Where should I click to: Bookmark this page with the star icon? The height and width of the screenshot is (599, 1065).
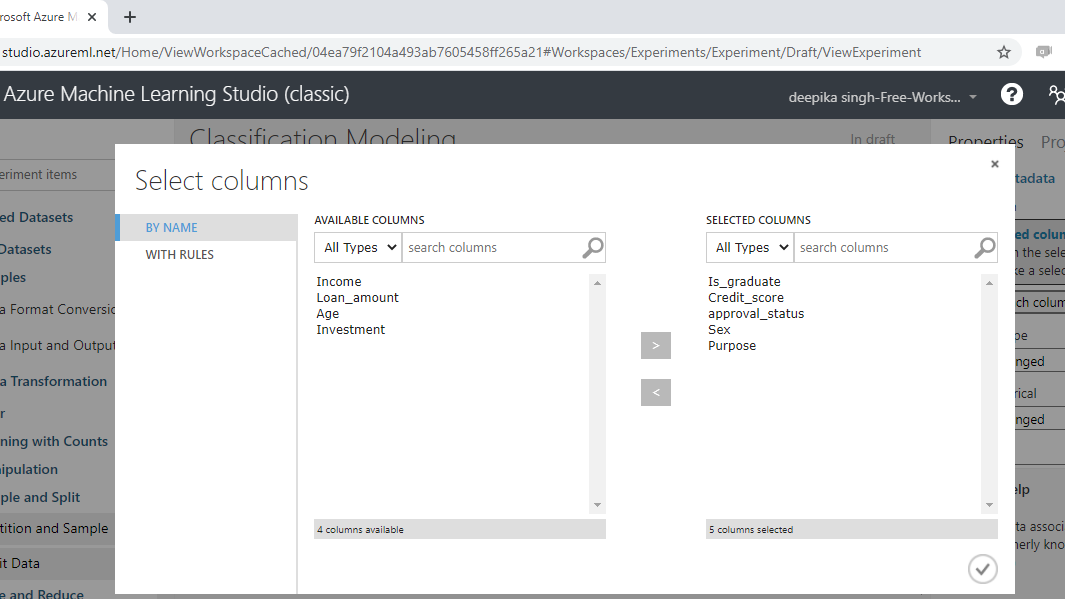[1004, 52]
